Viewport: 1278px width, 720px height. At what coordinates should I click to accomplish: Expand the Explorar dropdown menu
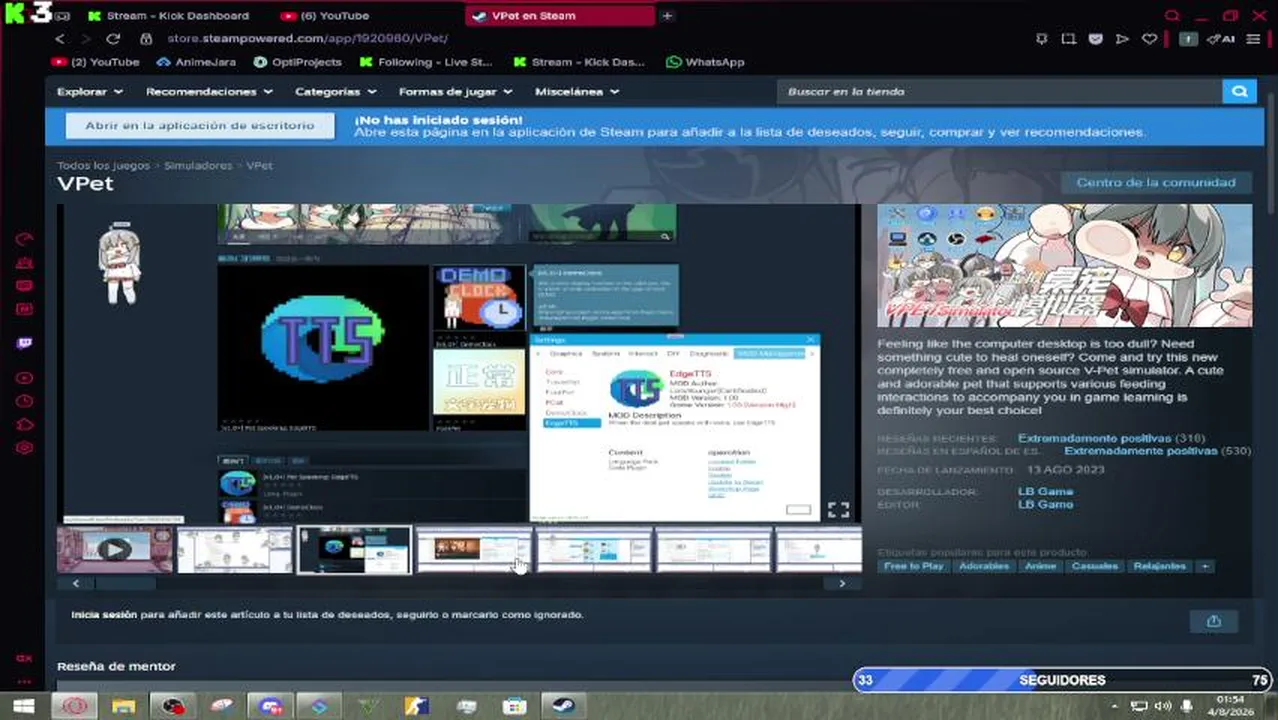(x=90, y=91)
